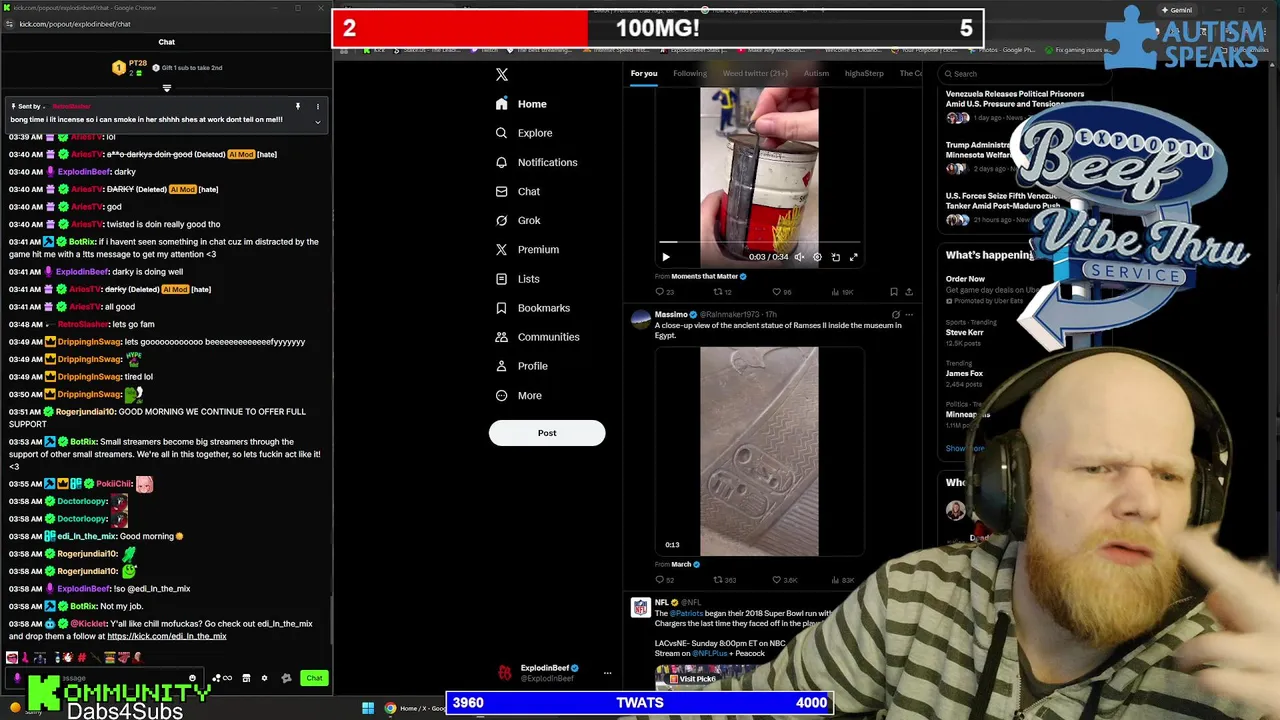This screenshot has height=720, width=1280.
Task: Like the Moments that Matter video post
Action: click(780, 292)
